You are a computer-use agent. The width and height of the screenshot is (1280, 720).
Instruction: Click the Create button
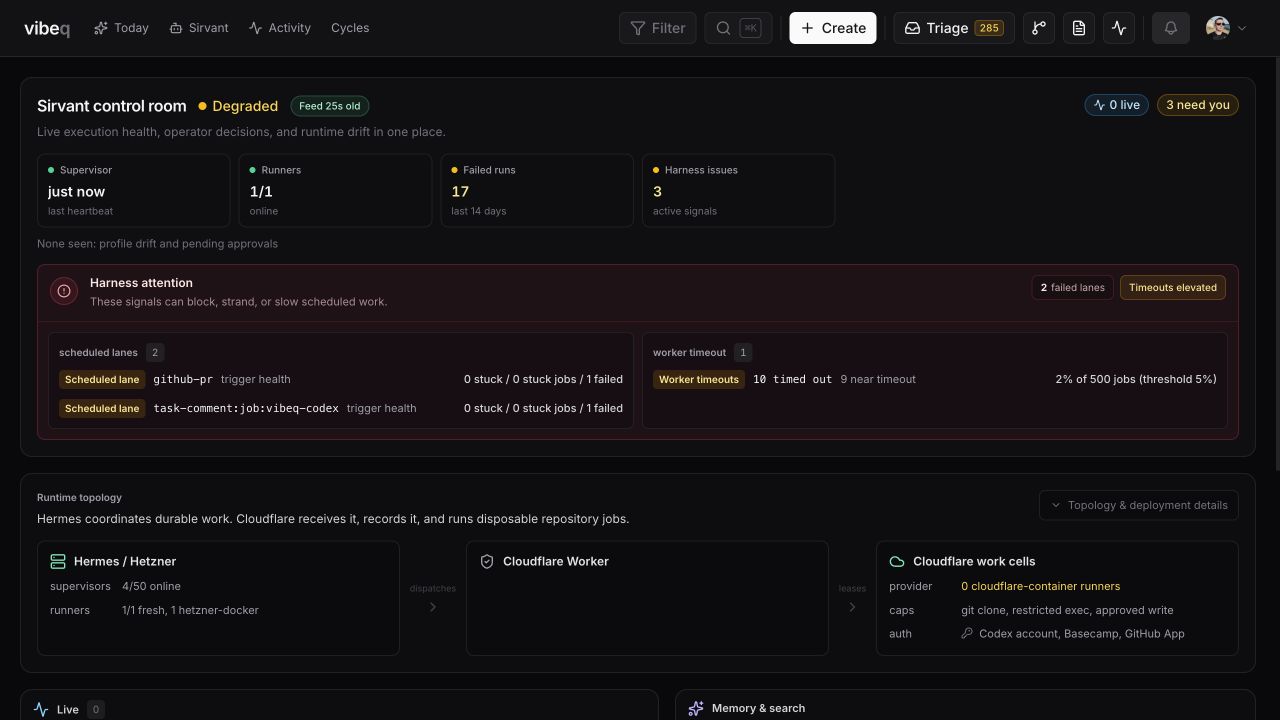(833, 28)
